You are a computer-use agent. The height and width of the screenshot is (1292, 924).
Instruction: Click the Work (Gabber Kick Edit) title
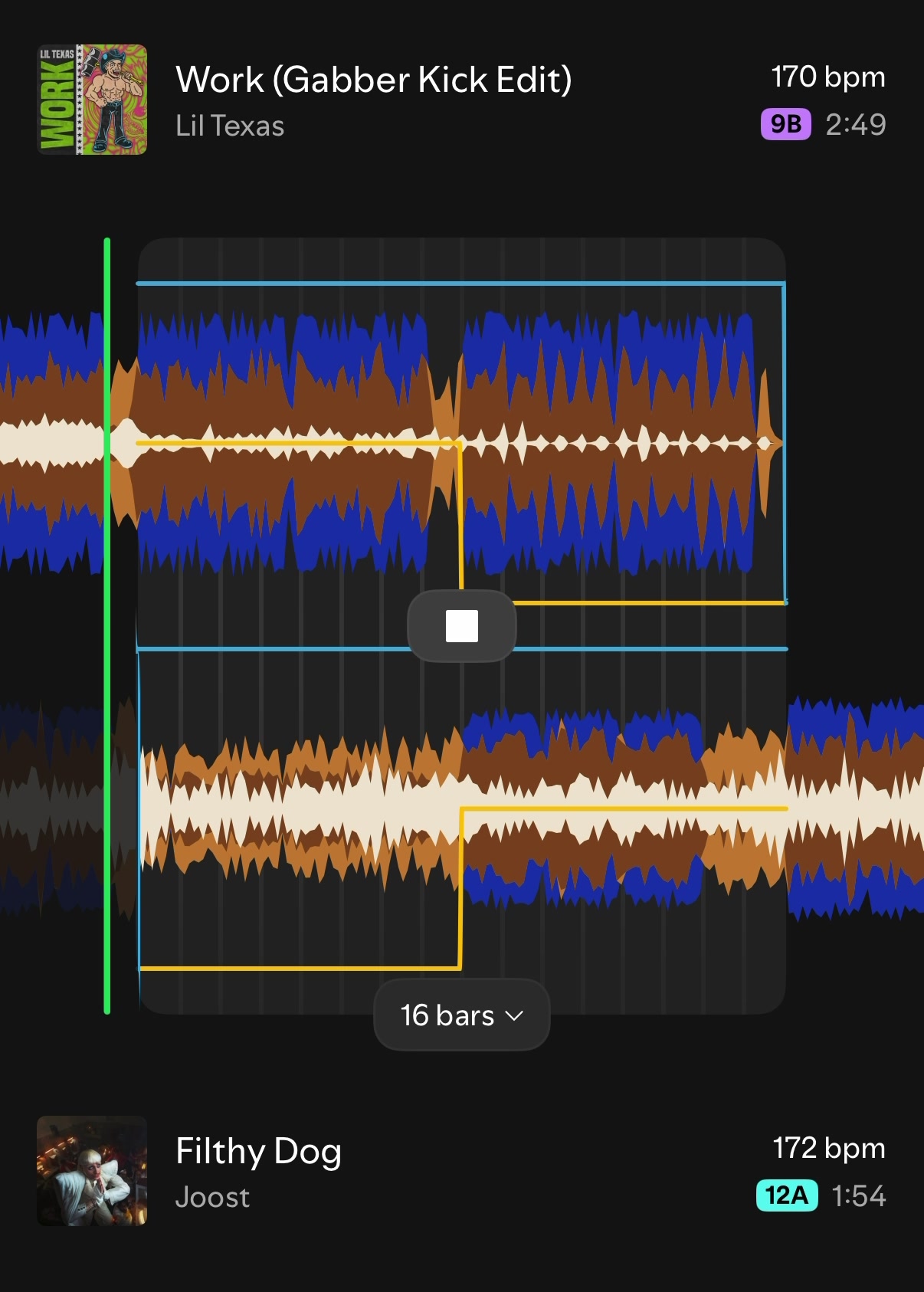click(x=374, y=80)
